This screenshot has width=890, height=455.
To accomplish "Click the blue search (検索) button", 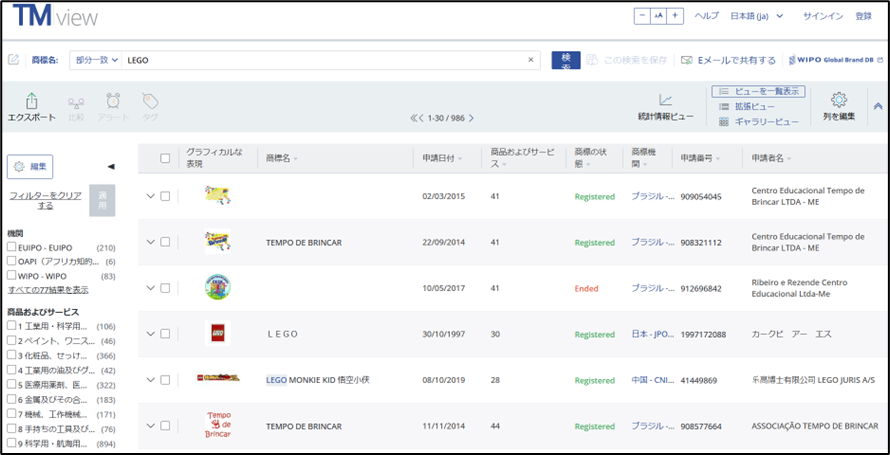I will (x=566, y=60).
